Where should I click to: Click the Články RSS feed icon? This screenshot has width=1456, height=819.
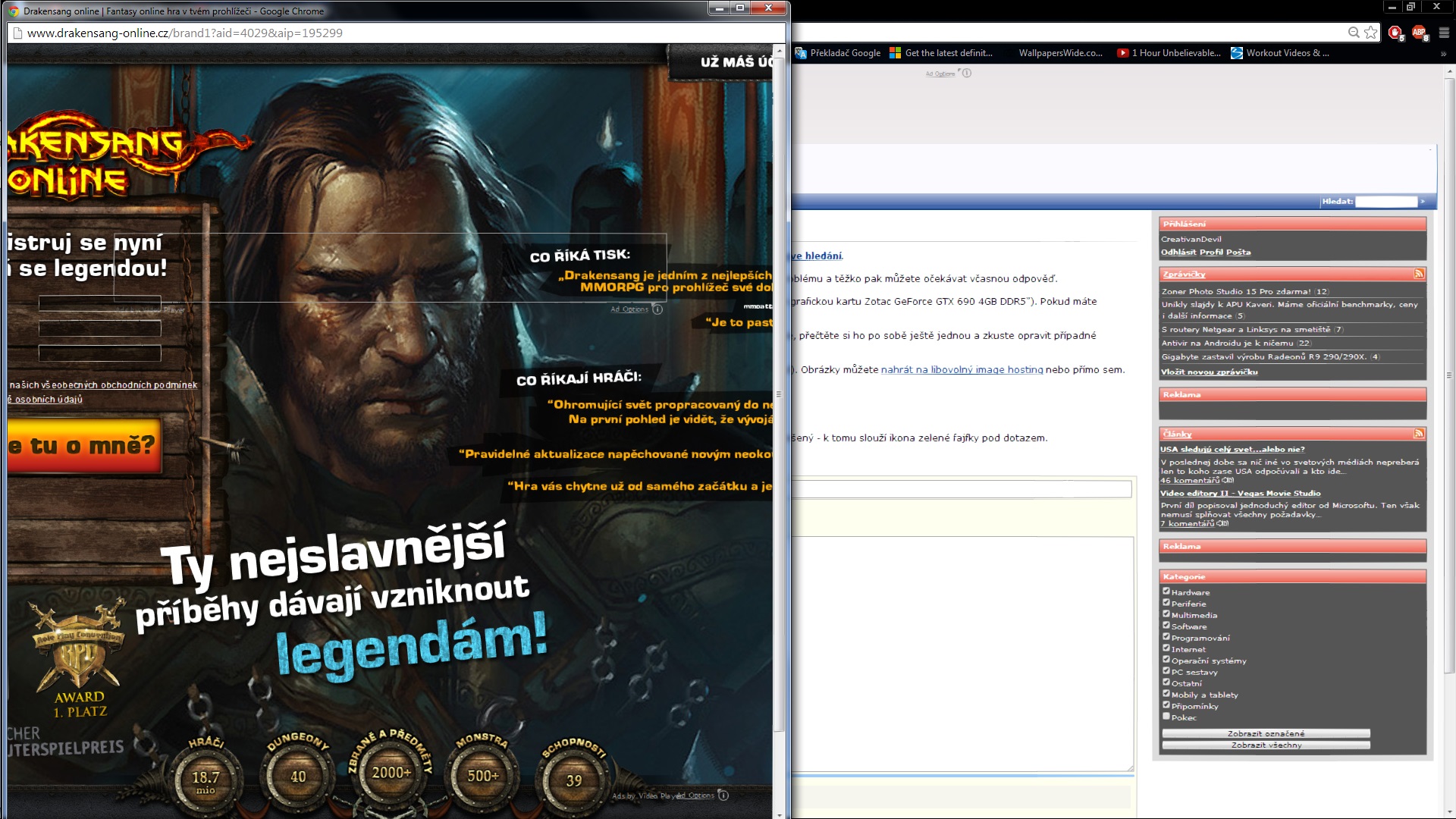(1419, 434)
